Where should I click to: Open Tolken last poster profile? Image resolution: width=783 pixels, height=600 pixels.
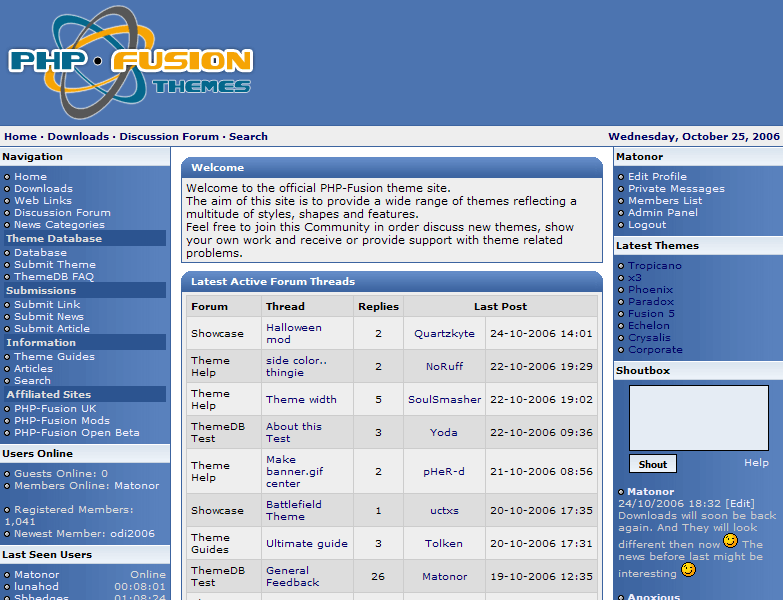click(443, 543)
